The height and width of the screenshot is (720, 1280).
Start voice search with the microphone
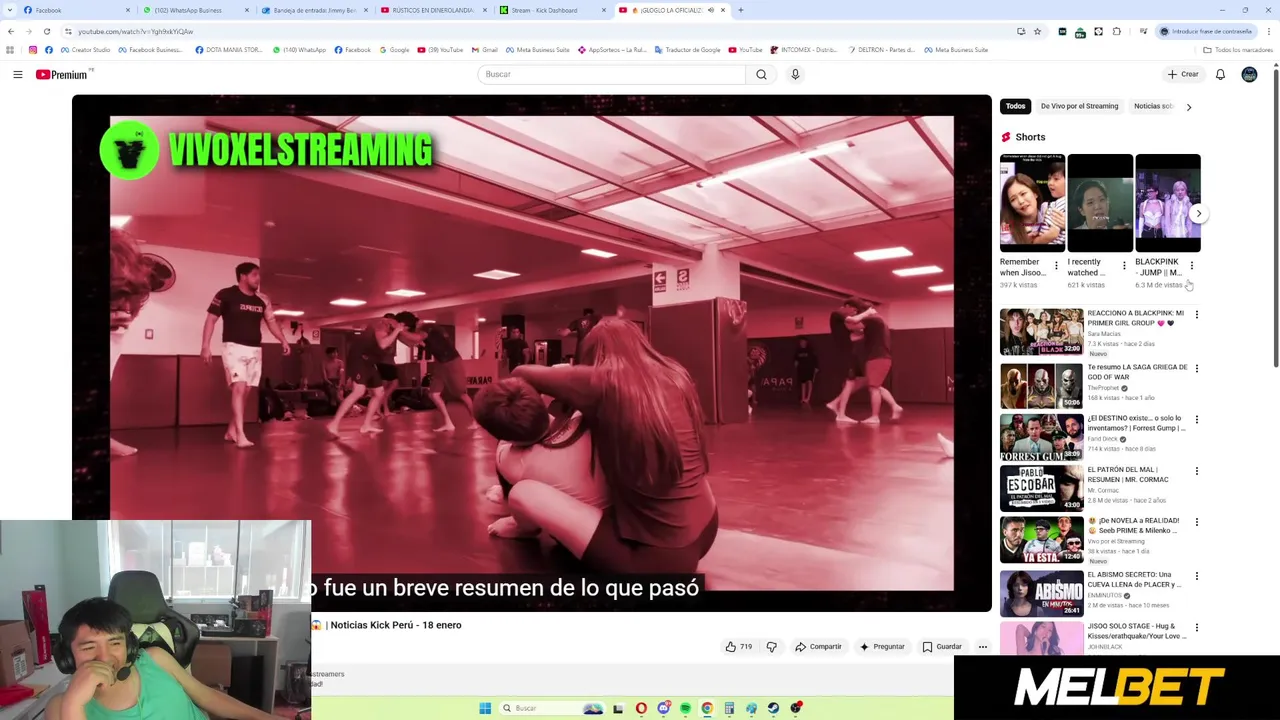pyautogui.click(x=795, y=74)
